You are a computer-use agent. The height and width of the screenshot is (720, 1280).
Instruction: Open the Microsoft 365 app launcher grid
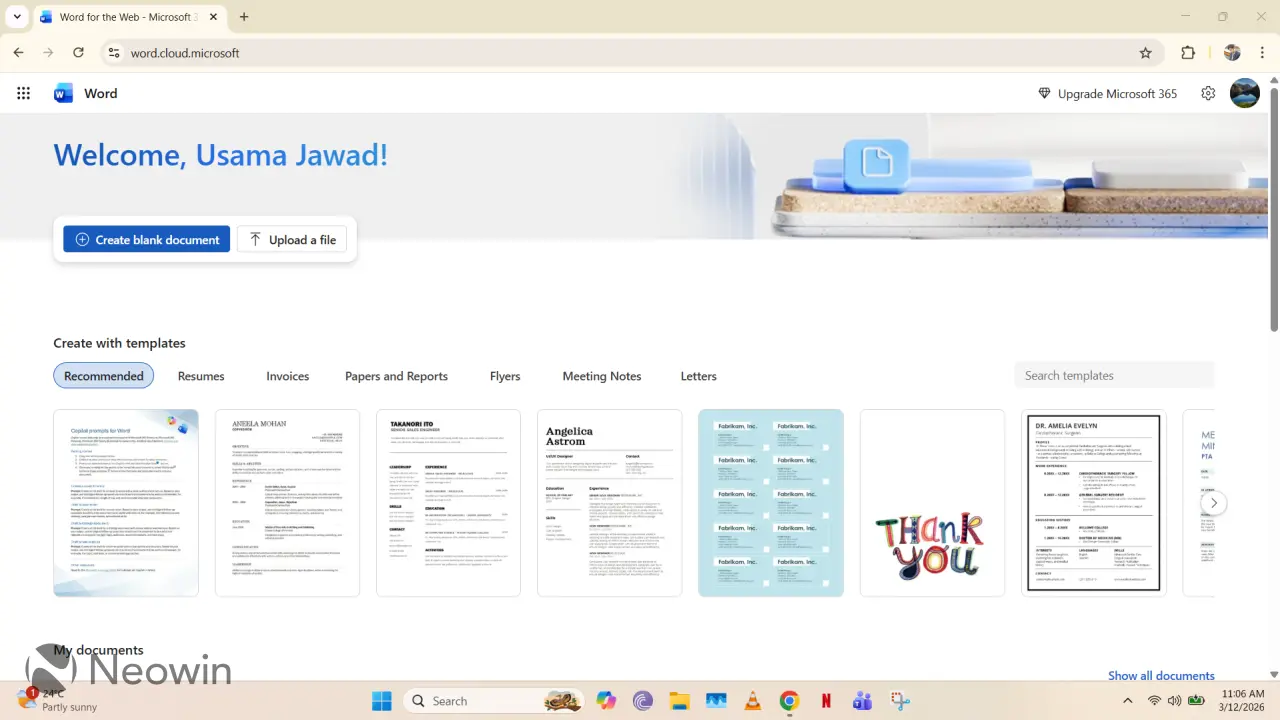pyautogui.click(x=24, y=93)
